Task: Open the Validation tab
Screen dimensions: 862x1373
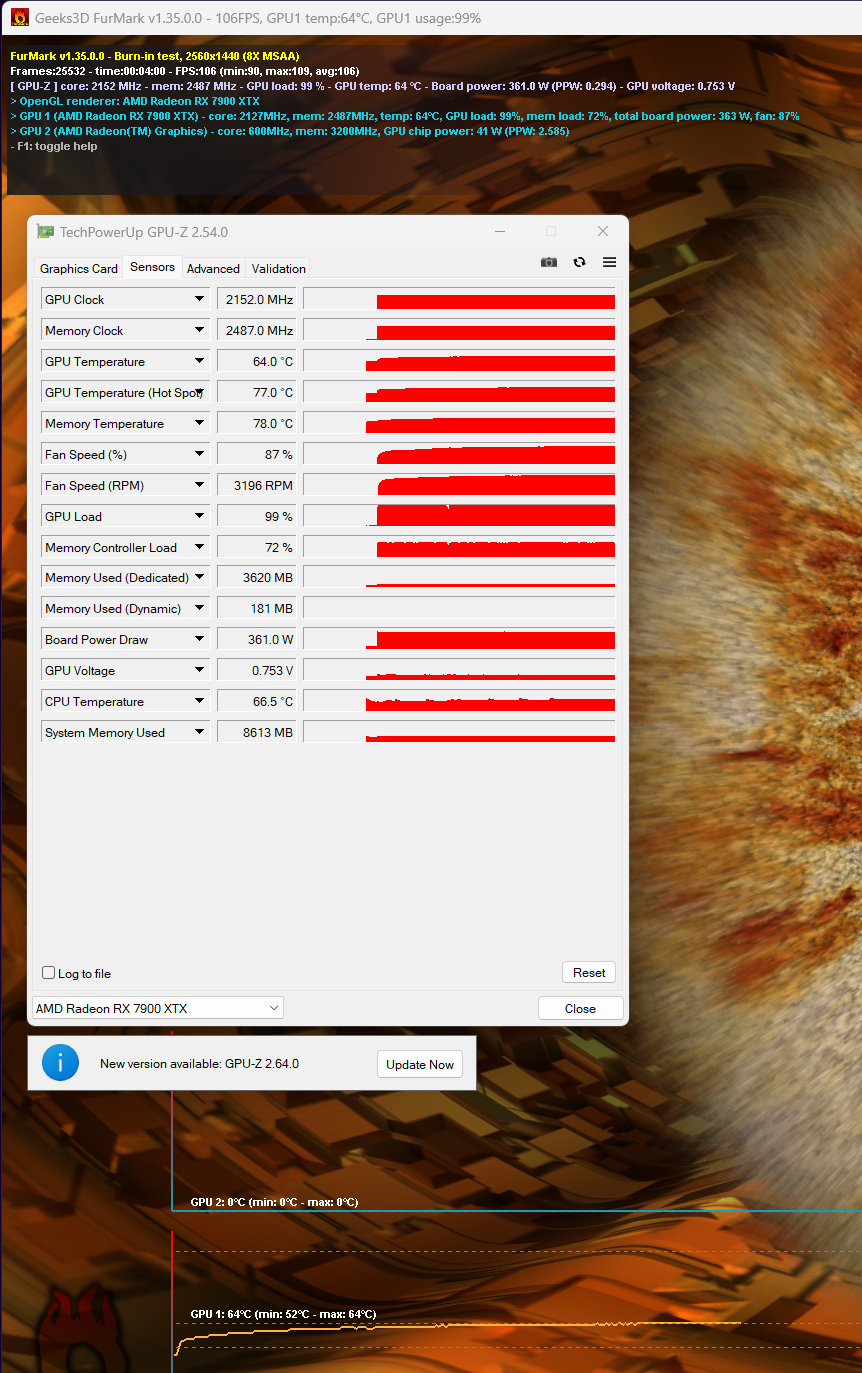Action: (x=278, y=268)
